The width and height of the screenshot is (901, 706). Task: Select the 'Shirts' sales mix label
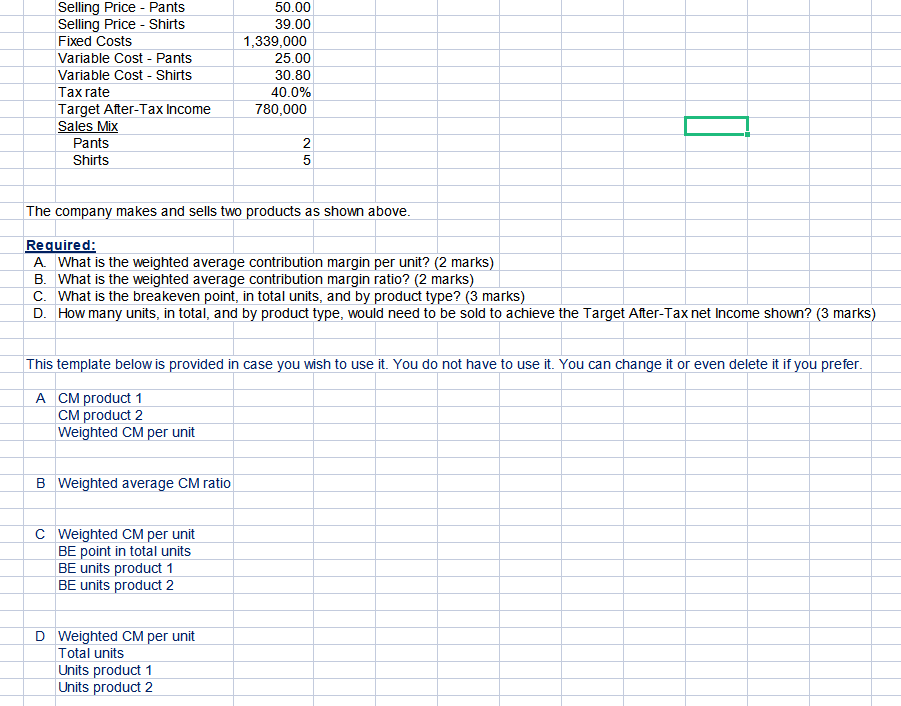tap(91, 160)
